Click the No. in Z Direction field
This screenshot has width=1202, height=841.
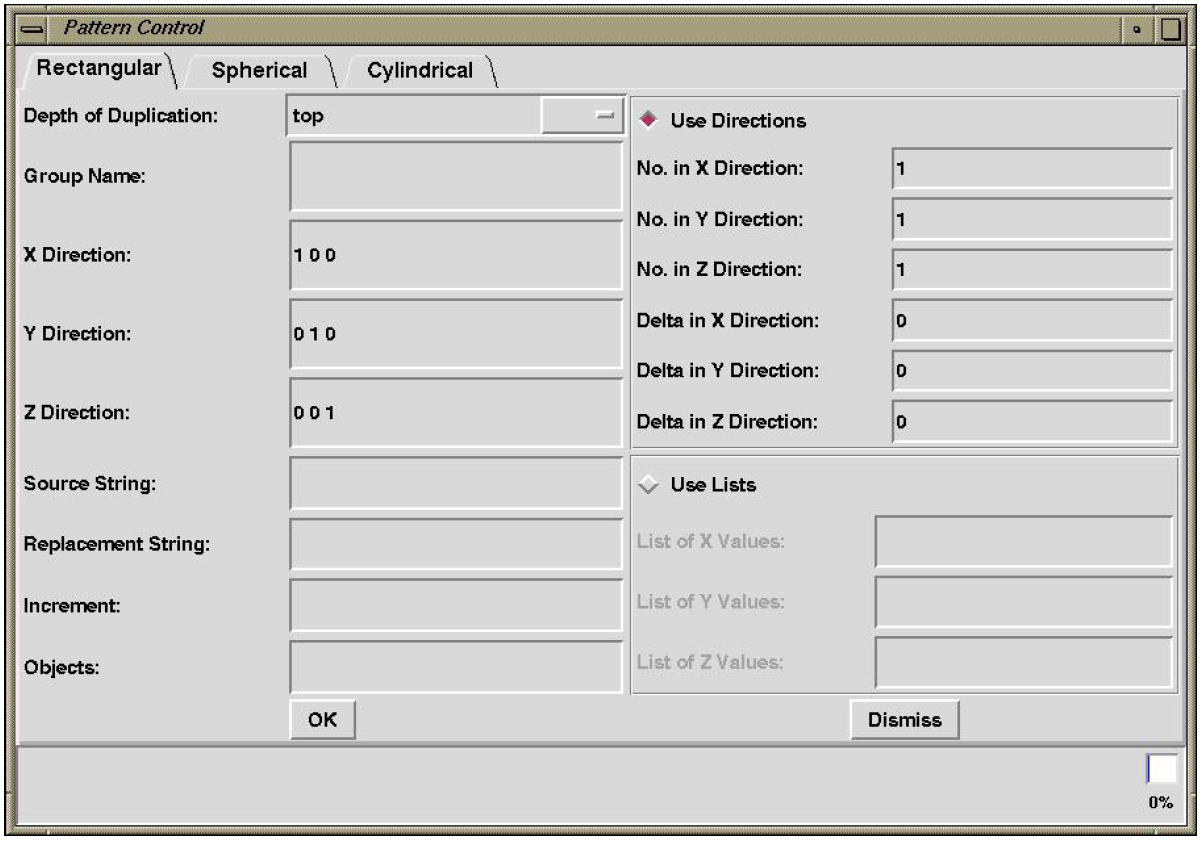[1032, 270]
